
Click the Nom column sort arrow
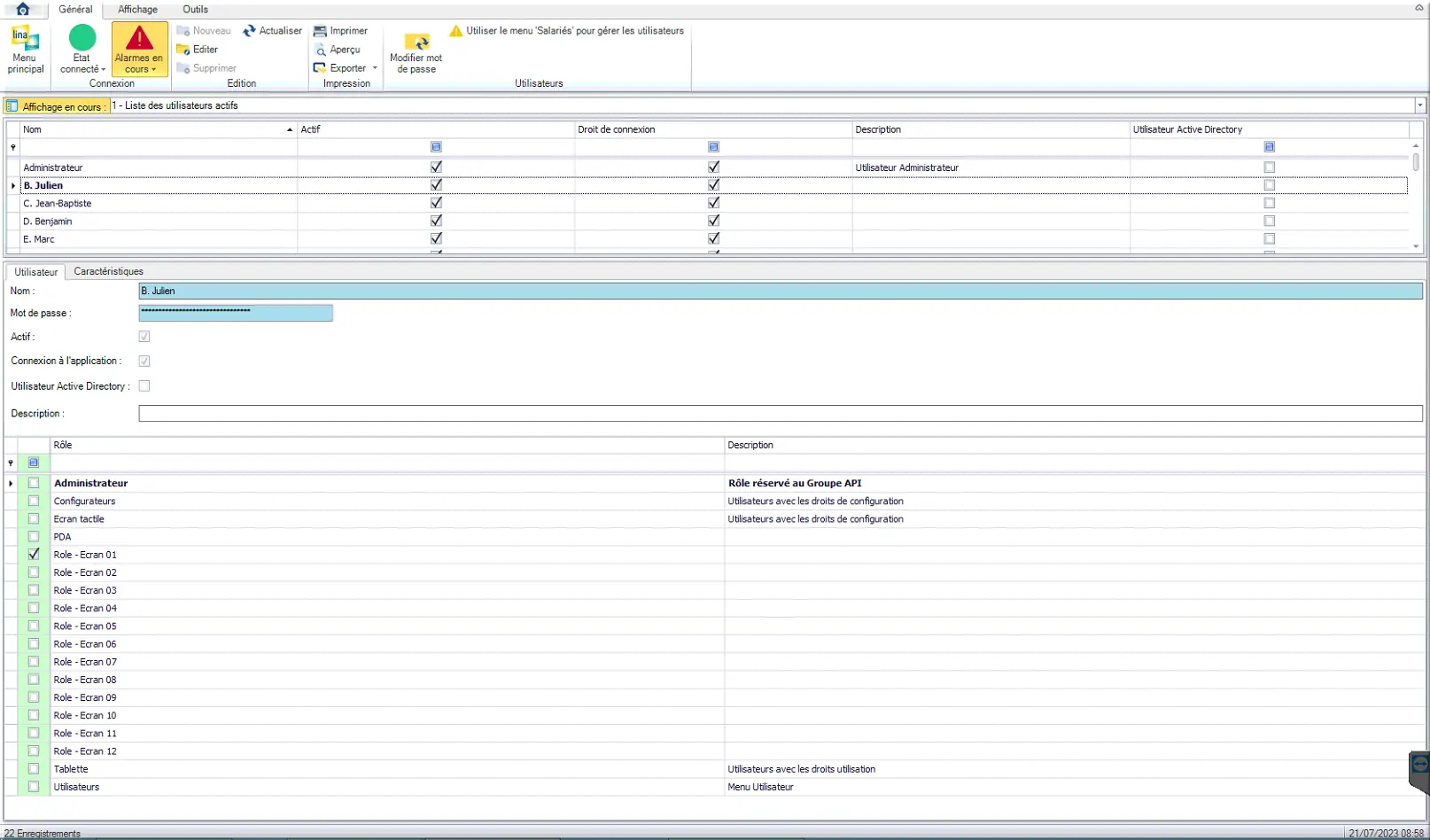[x=290, y=130]
